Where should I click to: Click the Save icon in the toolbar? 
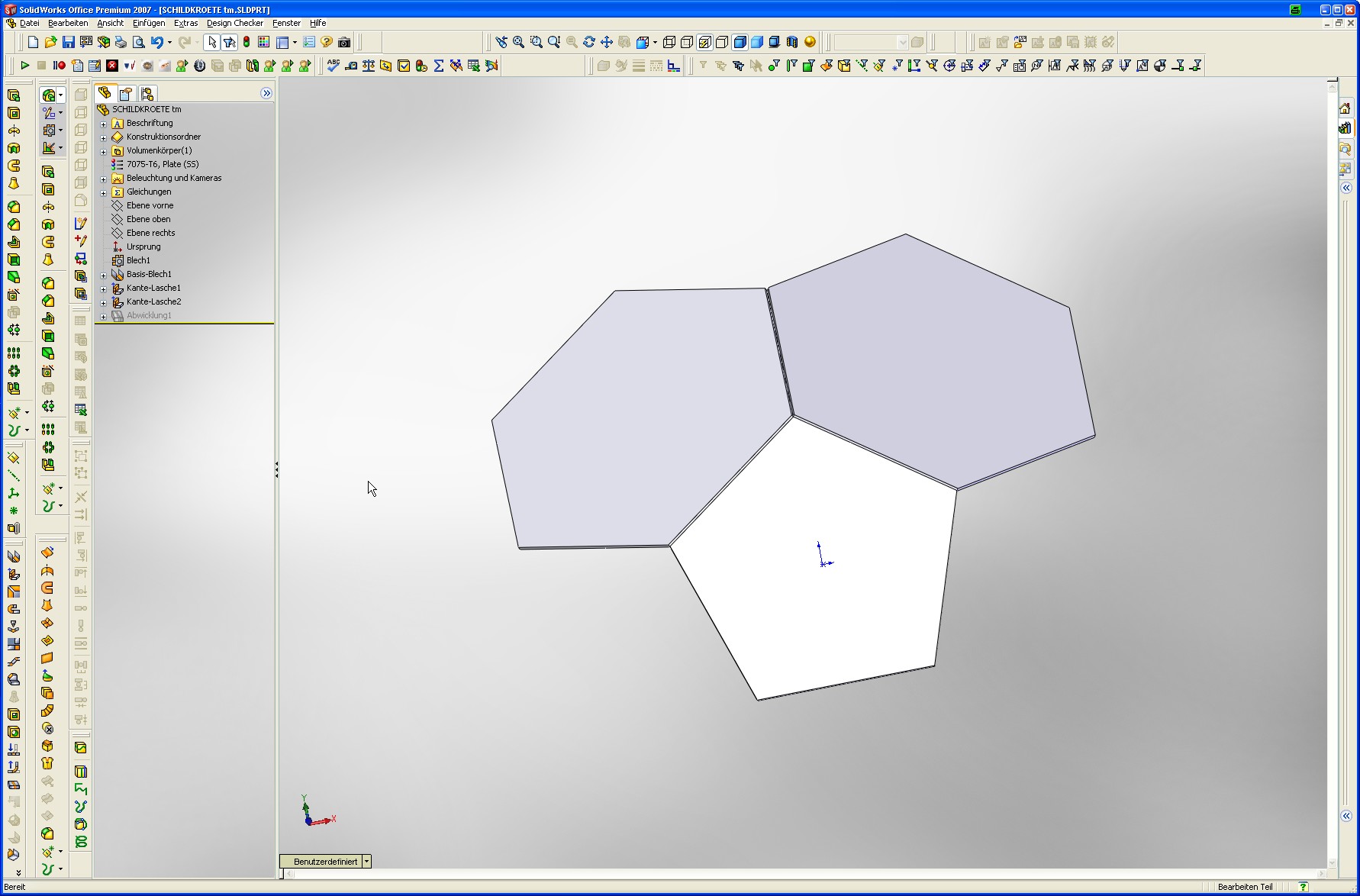click(x=68, y=42)
